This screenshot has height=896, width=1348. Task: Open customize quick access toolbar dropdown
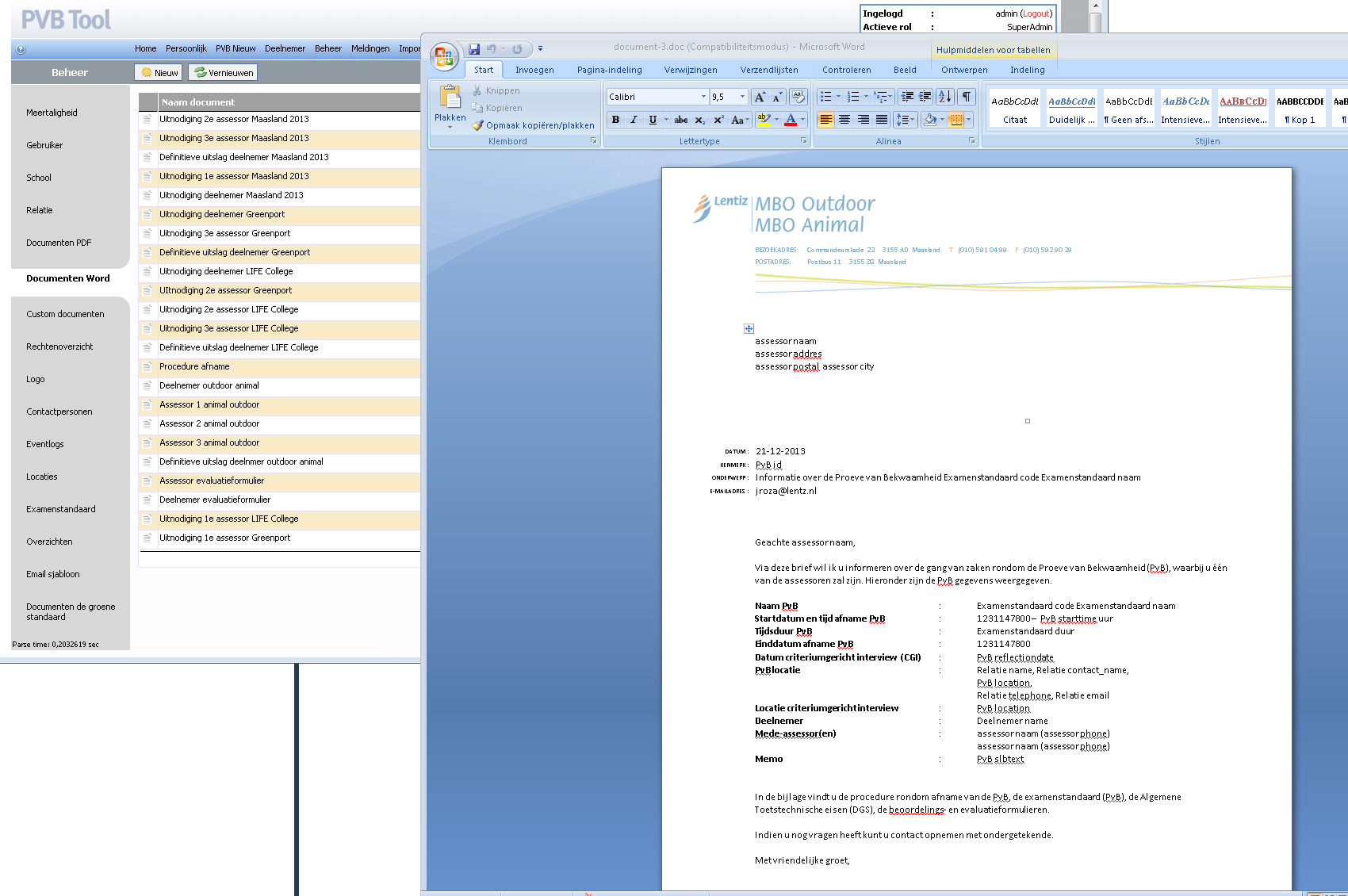[x=540, y=49]
